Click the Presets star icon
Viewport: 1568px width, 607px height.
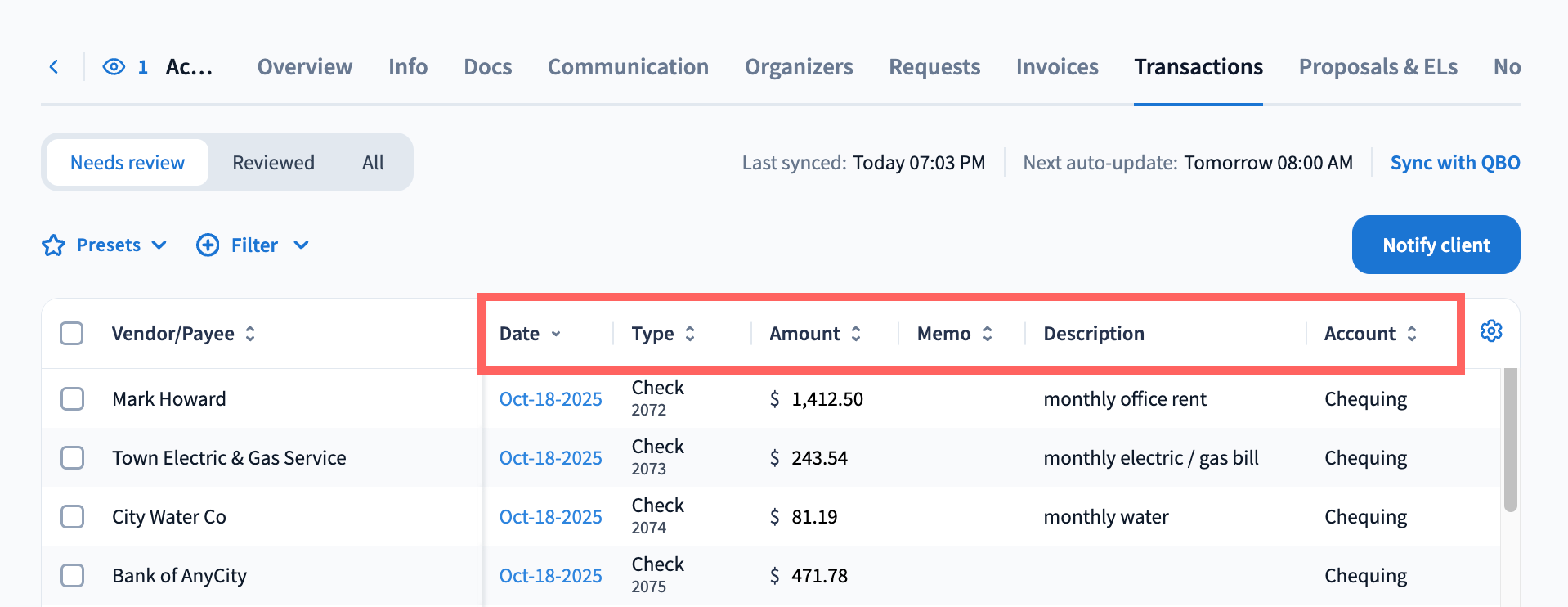[x=53, y=245]
